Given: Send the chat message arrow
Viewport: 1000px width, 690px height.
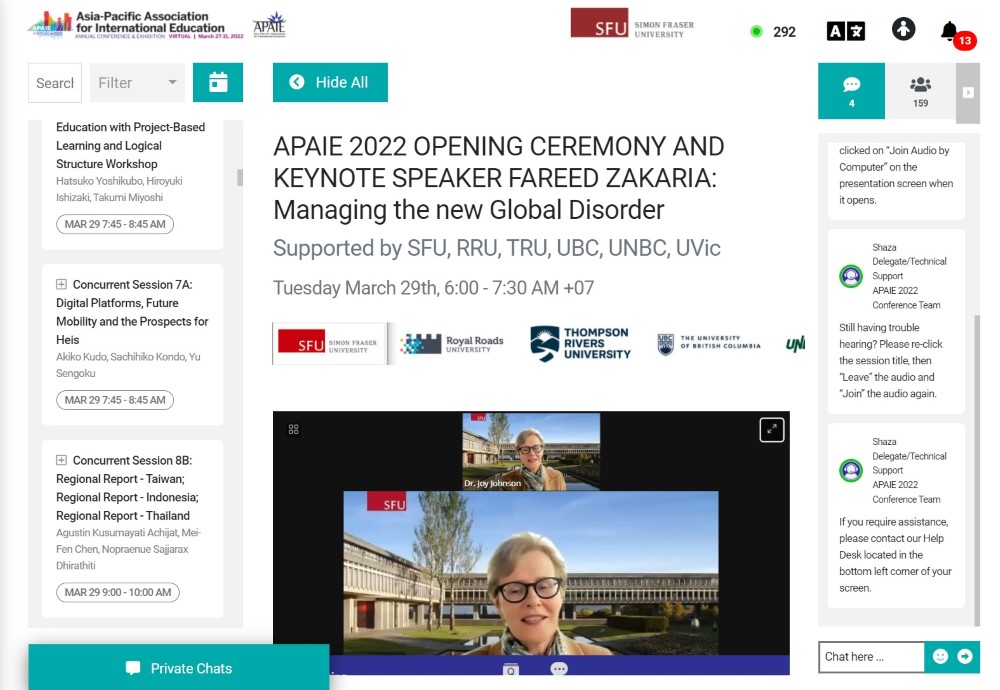Looking at the screenshot, I should coord(965,656).
